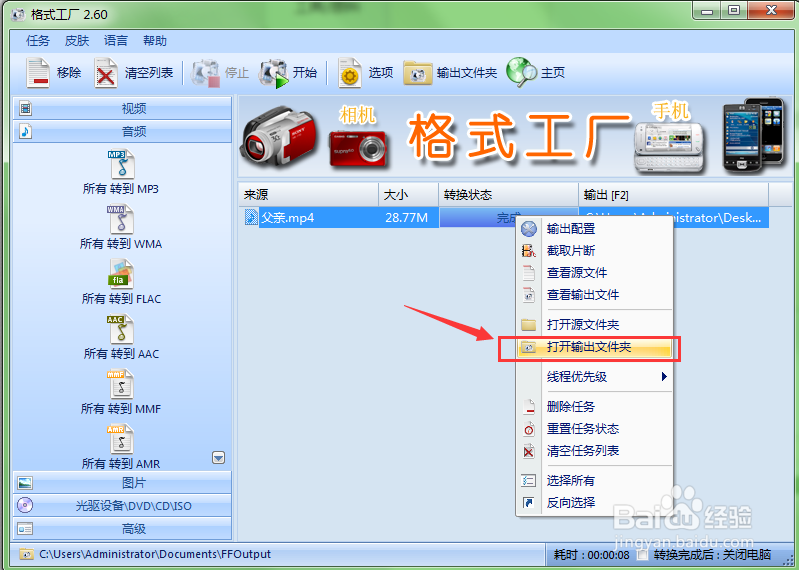Open the Language (语言) menu
This screenshot has height=570, width=799.
(x=116, y=41)
